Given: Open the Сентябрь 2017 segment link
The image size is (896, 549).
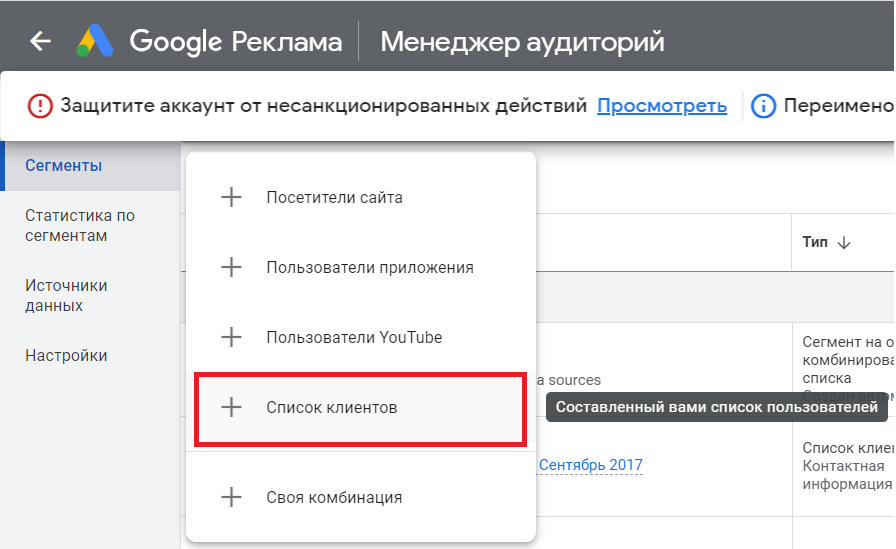Looking at the screenshot, I should pyautogui.click(x=590, y=465).
